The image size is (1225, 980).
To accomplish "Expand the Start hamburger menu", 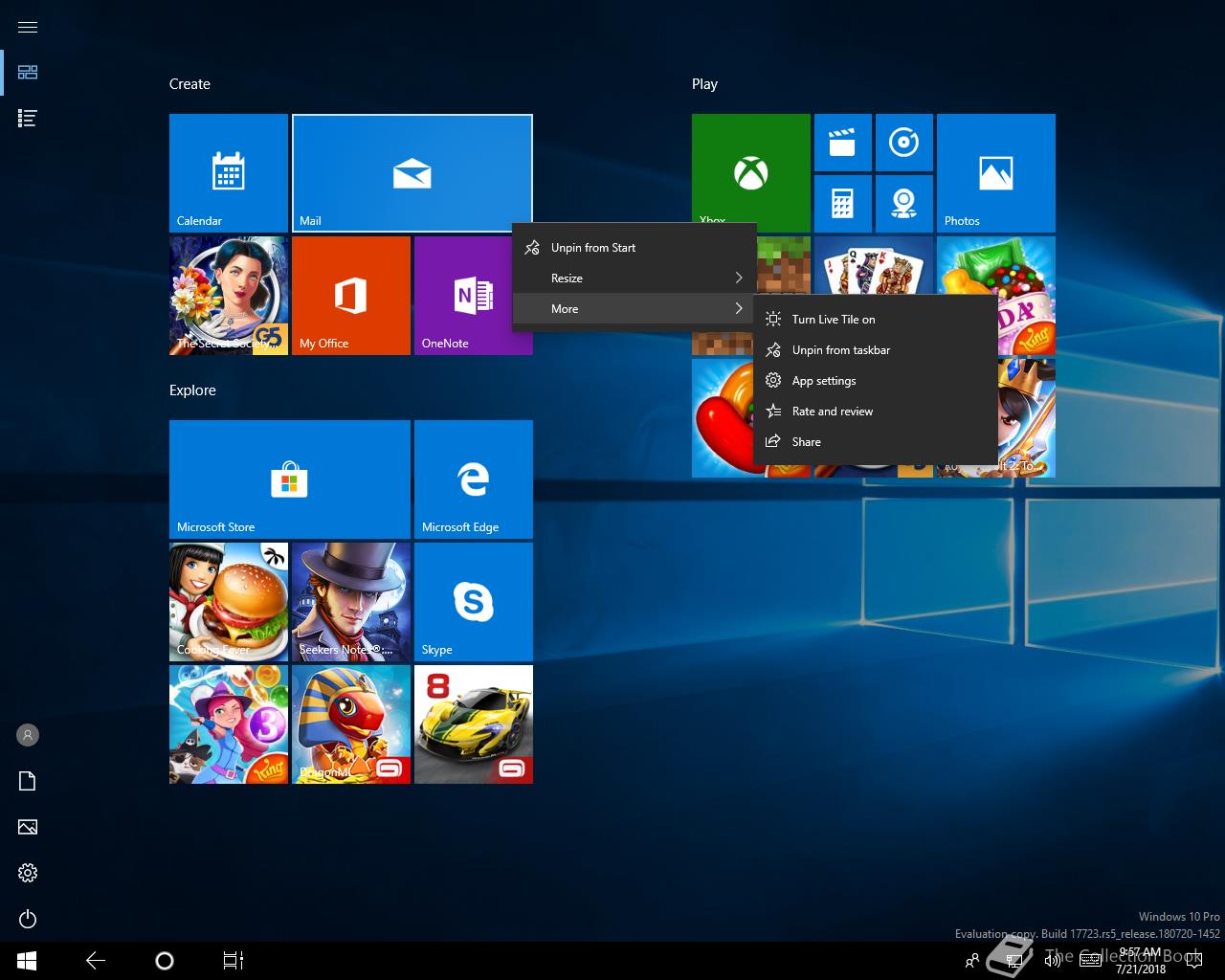I will [x=28, y=27].
